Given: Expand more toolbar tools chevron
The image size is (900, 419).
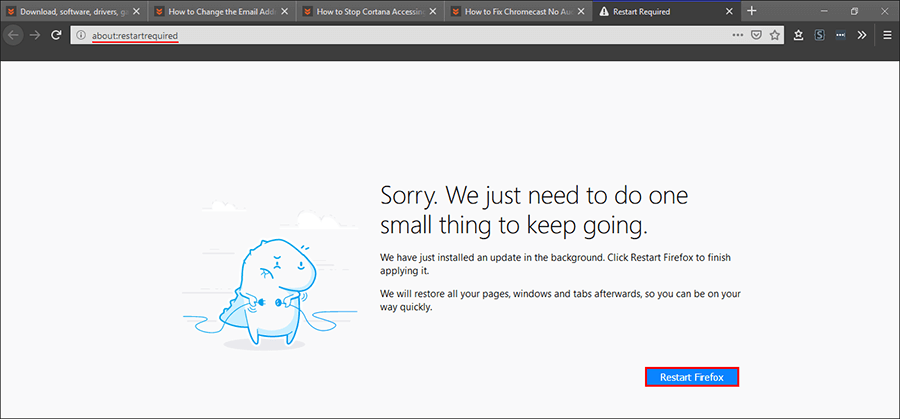Looking at the screenshot, I should coord(862,36).
